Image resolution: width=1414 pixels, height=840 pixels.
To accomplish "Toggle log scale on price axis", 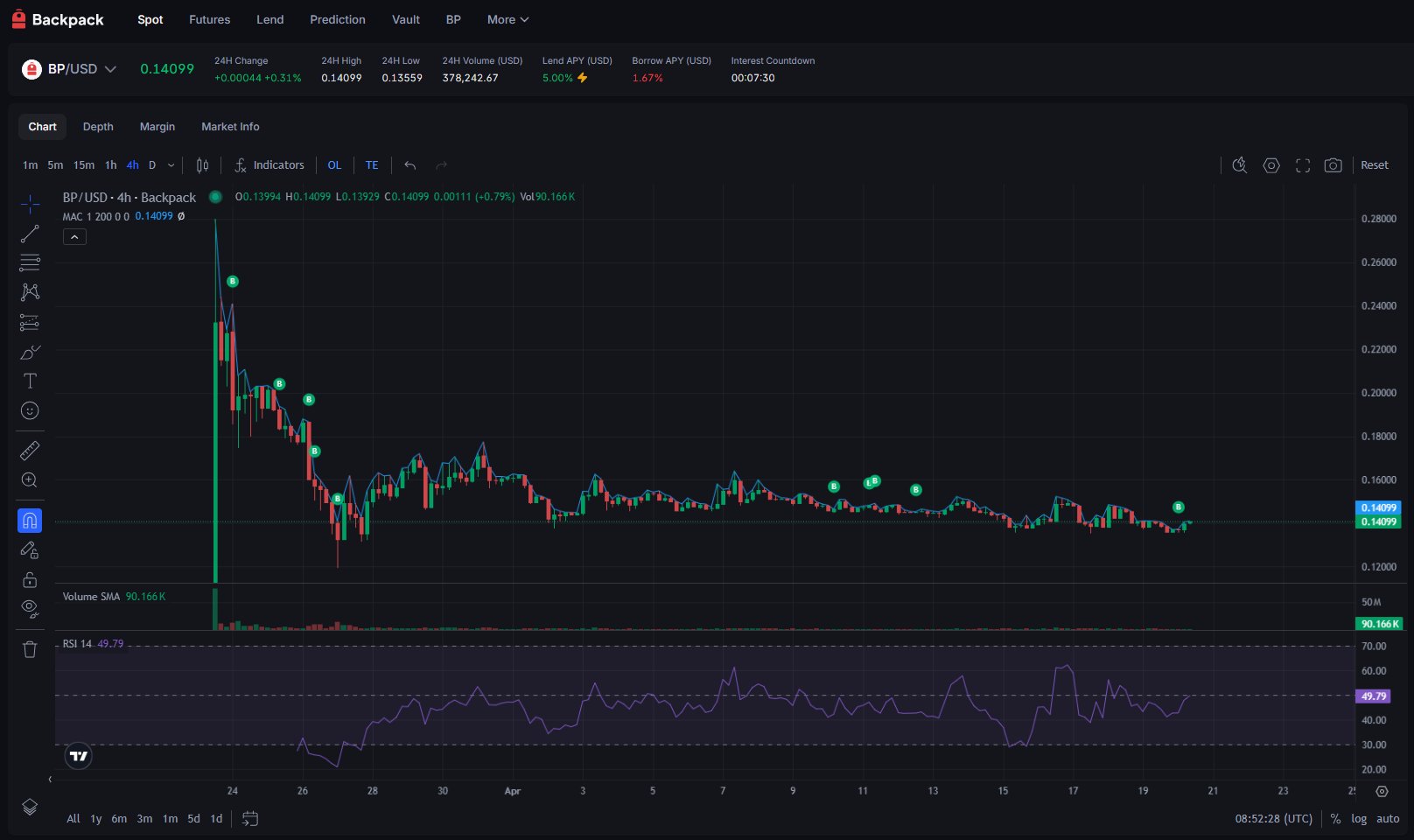I will point(1358,819).
